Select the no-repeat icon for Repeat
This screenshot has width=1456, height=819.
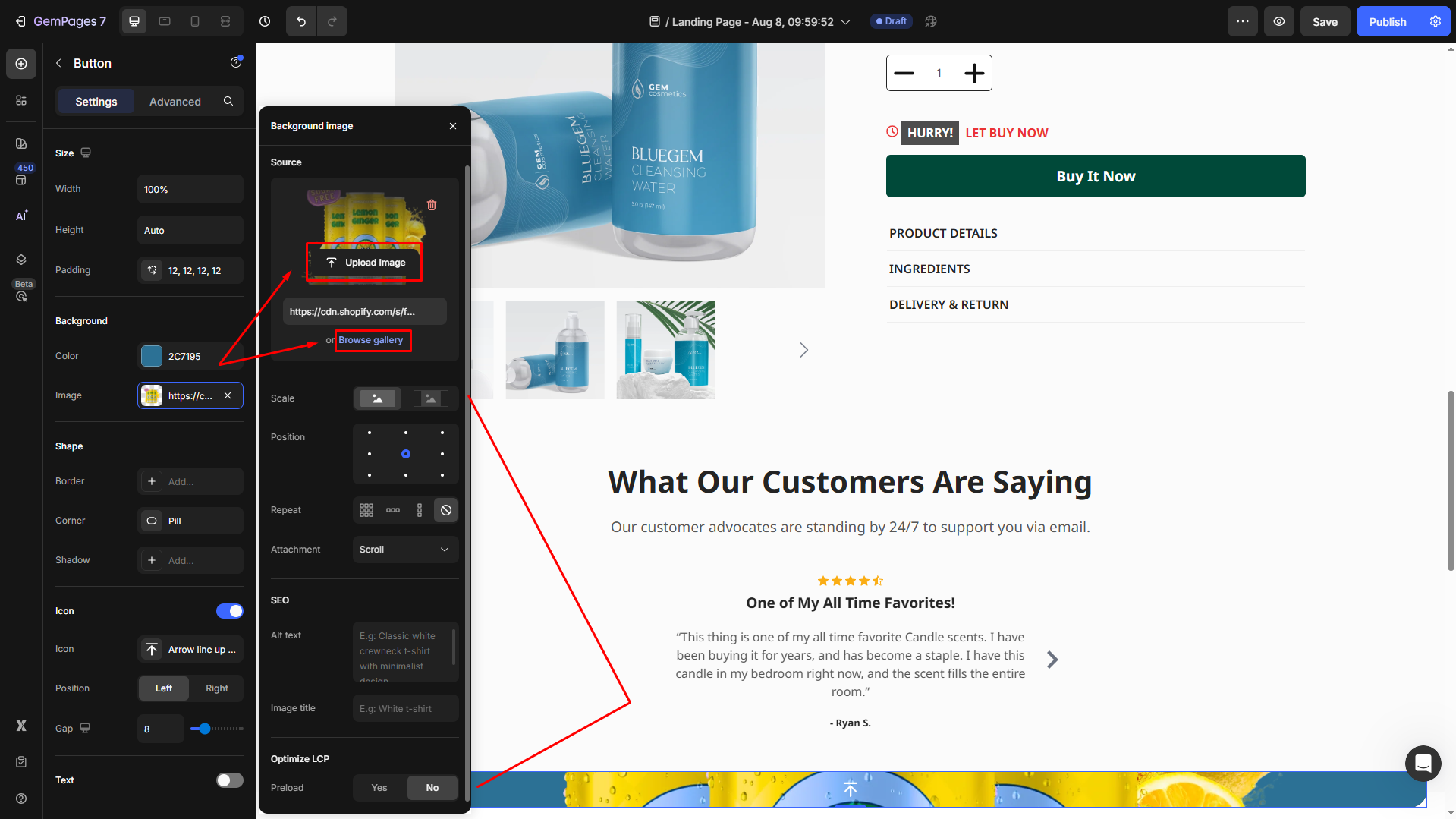click(446, 510)
